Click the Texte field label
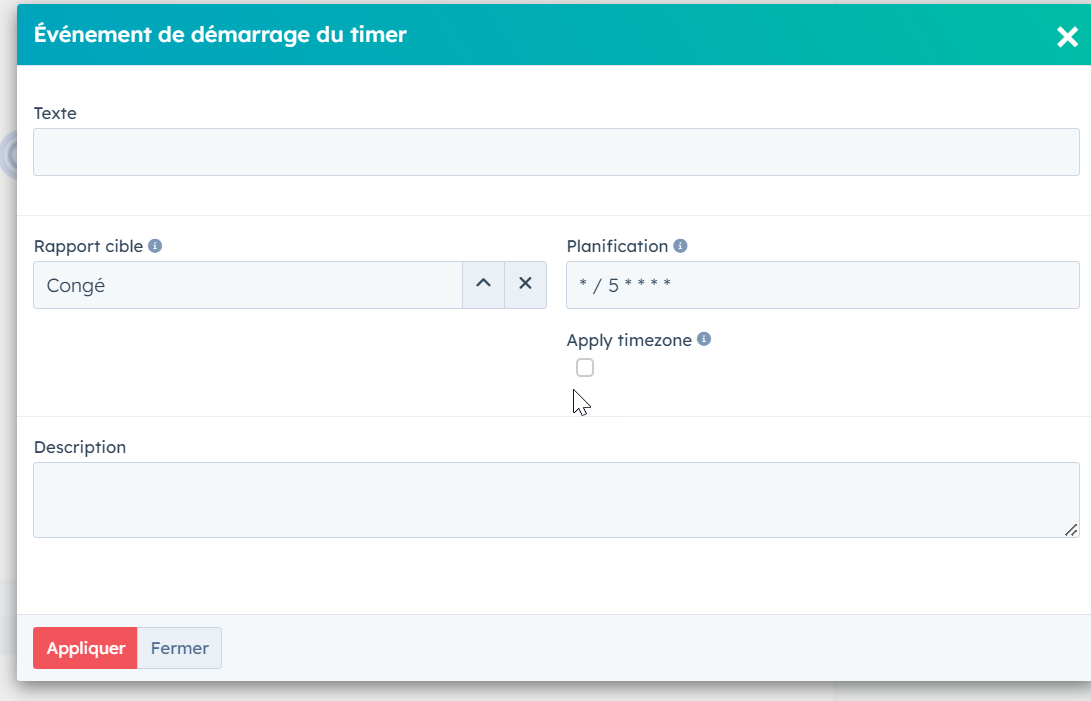This screenshot has height=701, width=1091. pyautogui.click(x=55, y=113)
